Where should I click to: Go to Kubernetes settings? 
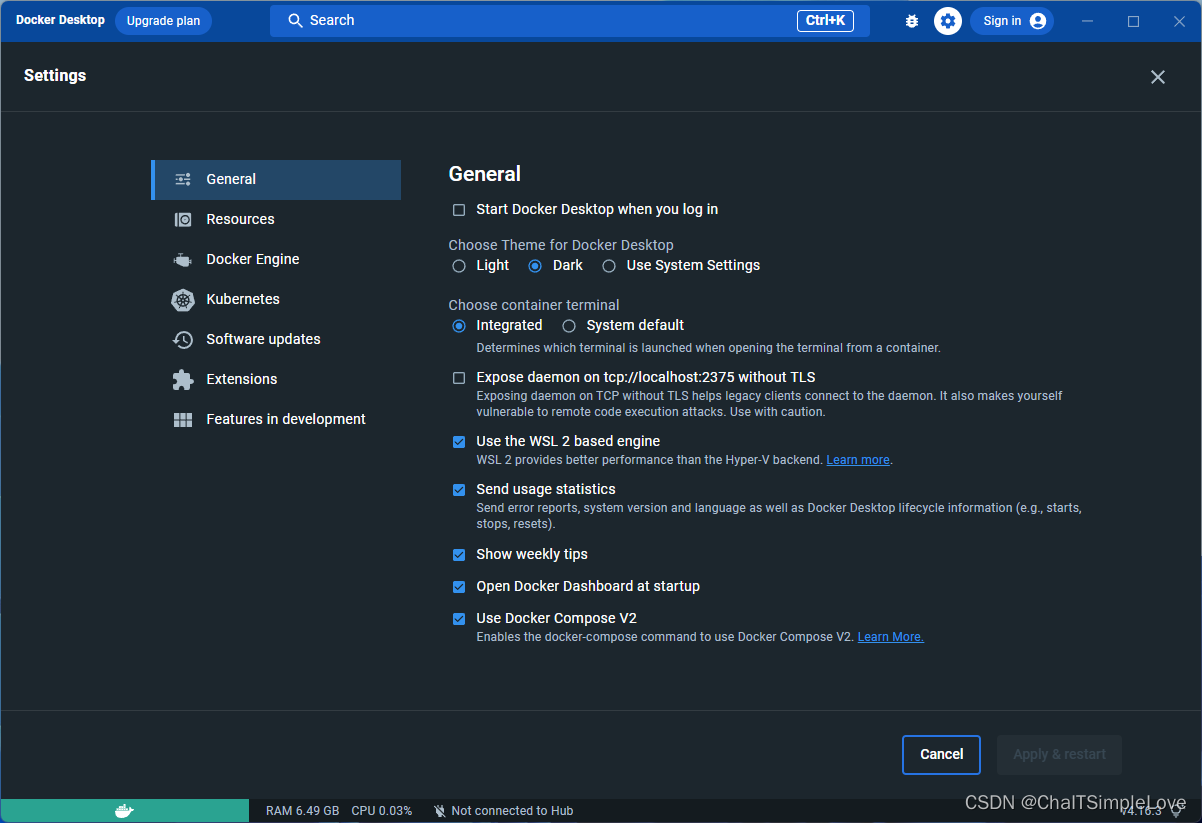click(x=276, y=300)
